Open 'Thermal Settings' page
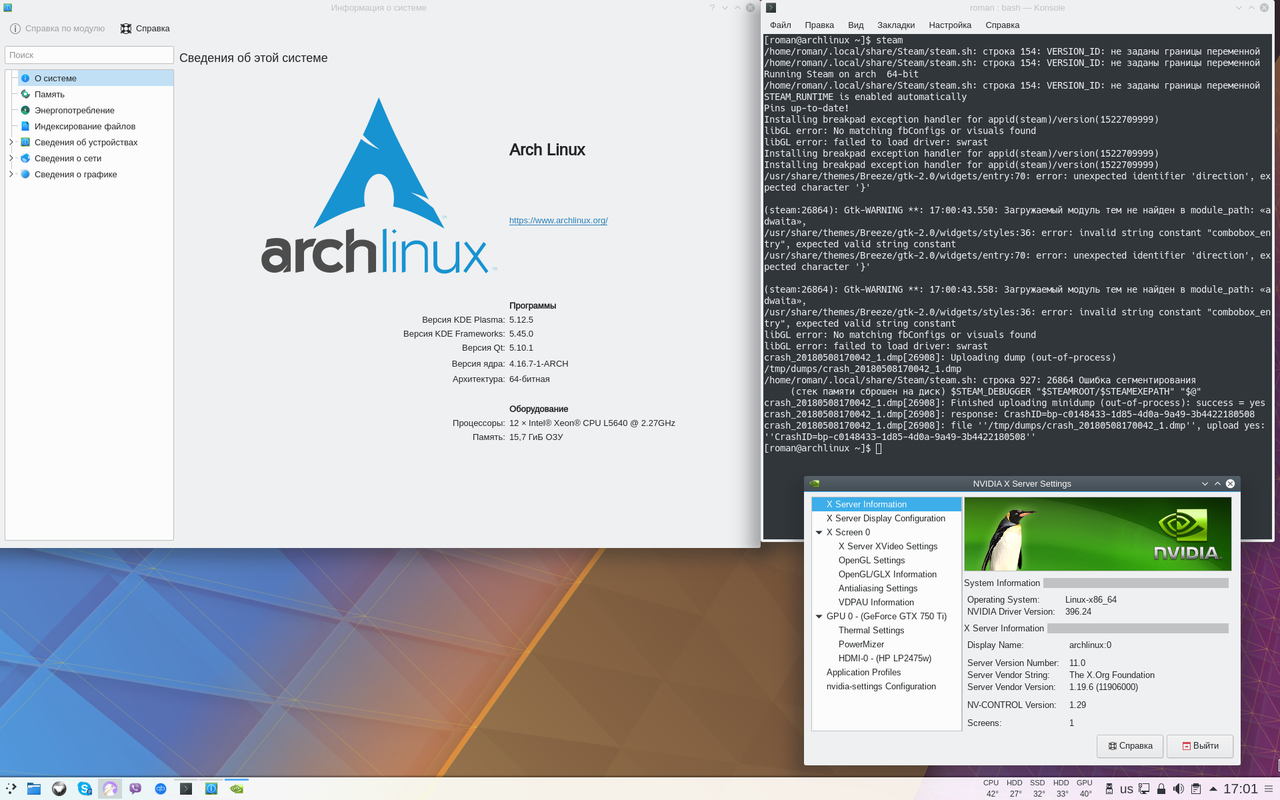 [x=871, y=630]
